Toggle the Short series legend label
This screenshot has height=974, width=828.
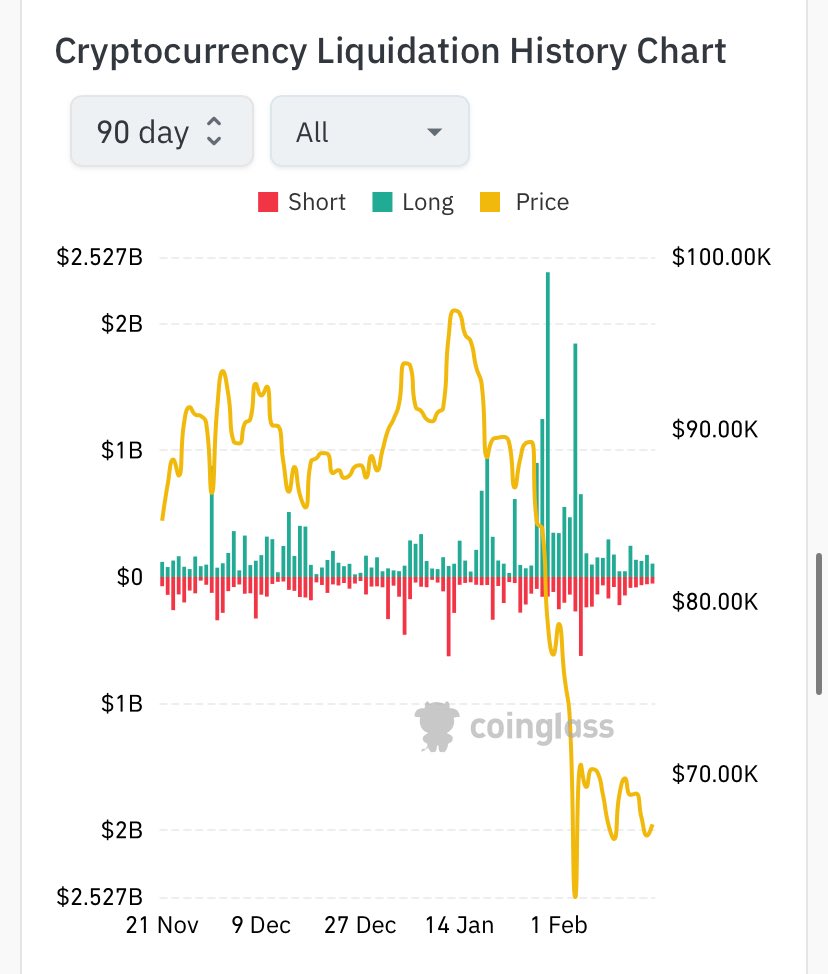coord(316,202)
